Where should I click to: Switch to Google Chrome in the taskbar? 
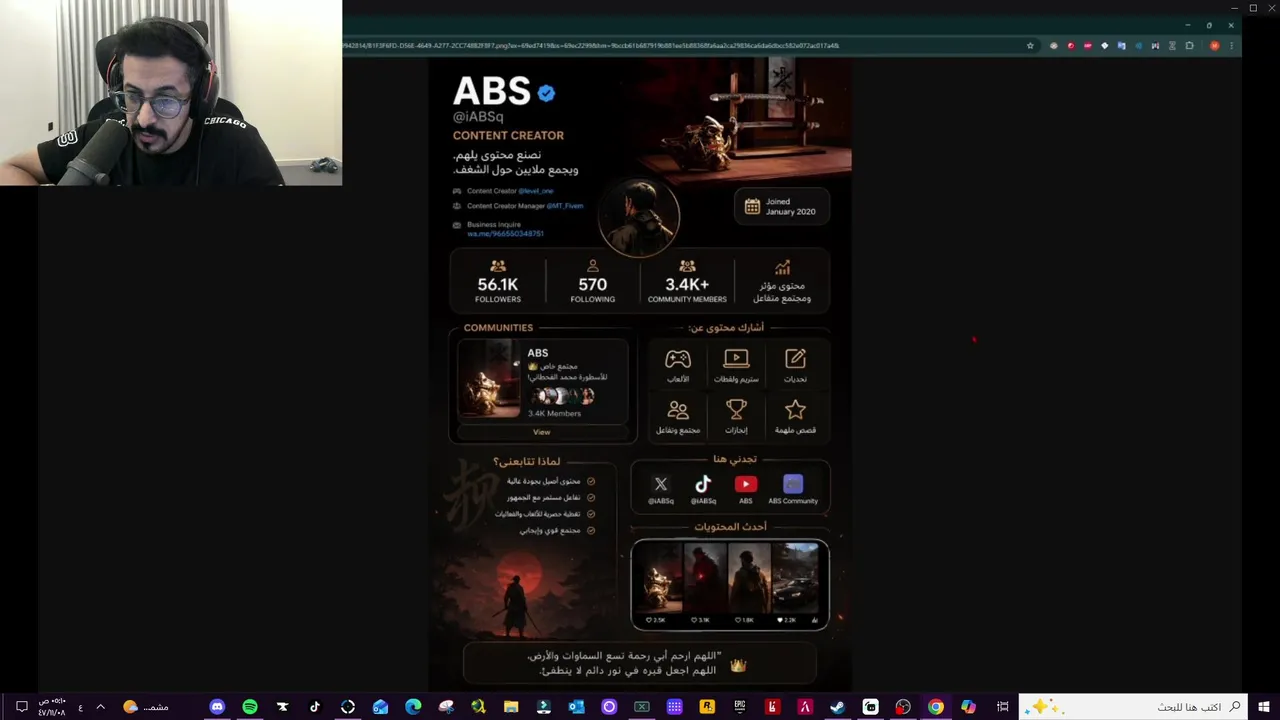(935, 707)
